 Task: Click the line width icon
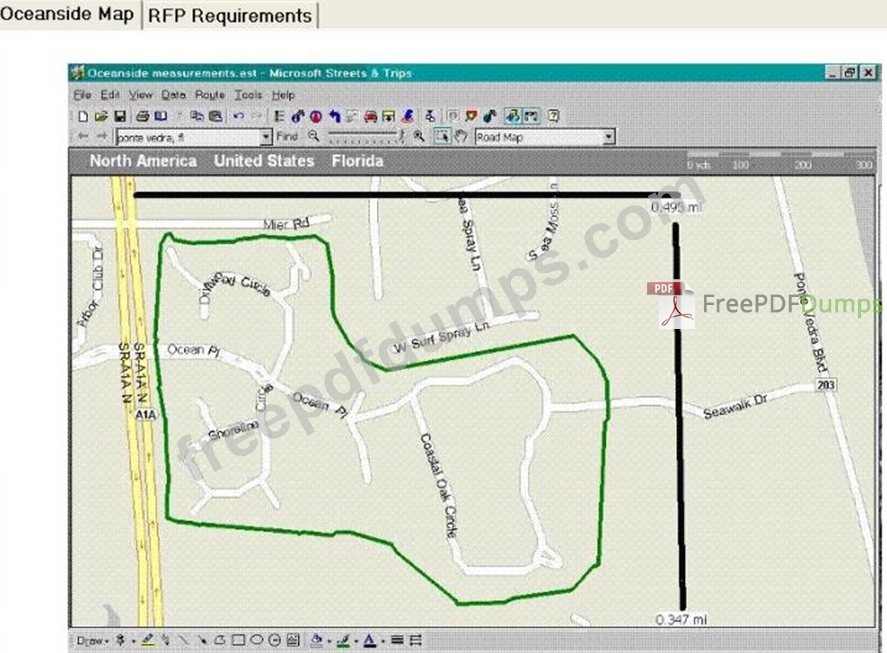[x=397, y=640]
